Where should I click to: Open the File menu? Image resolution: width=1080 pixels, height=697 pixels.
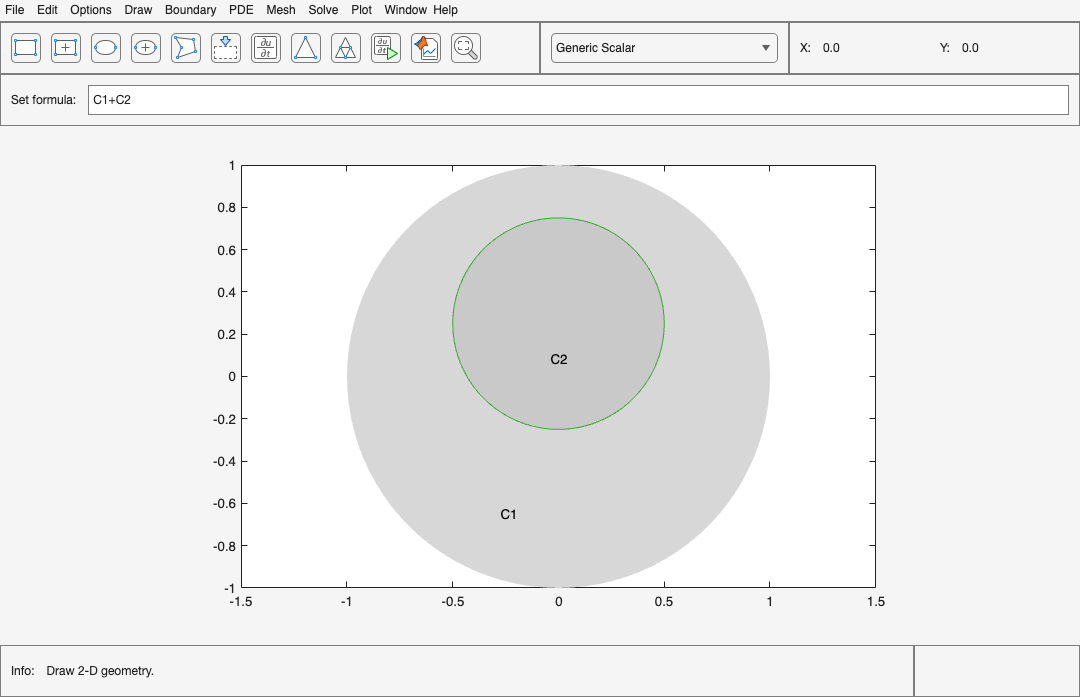(x=14, y=10)
